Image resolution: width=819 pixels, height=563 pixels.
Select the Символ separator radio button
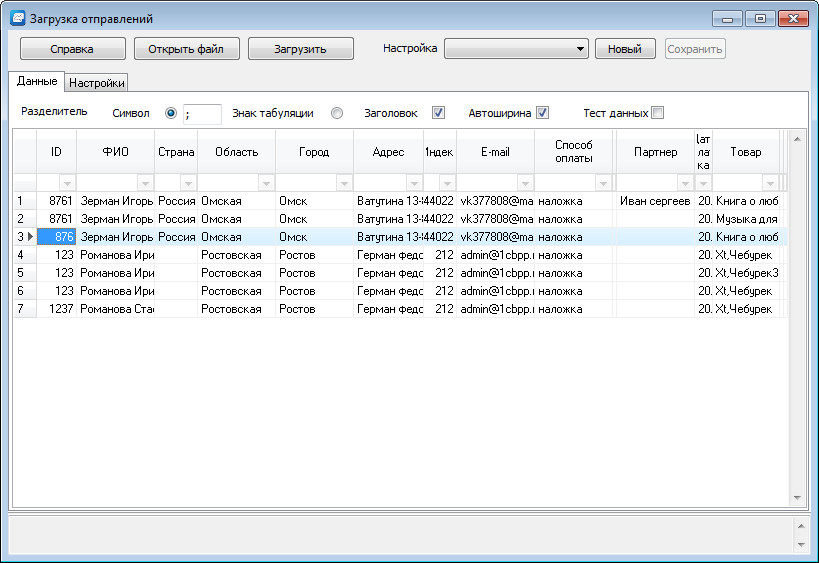pos(170,113)
